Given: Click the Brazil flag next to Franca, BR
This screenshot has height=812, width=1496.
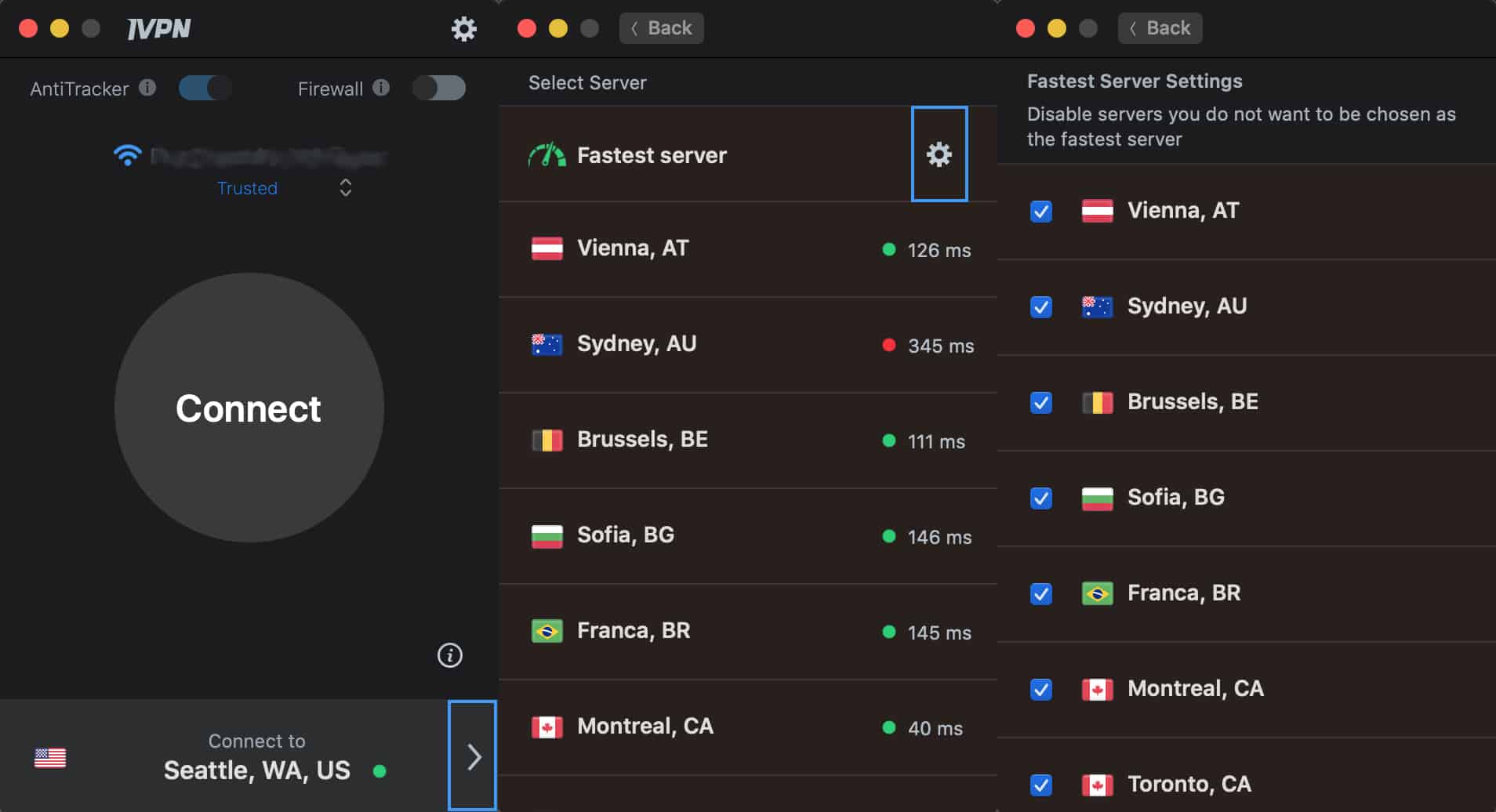Looking at the screenshot, I should click(x=547, y=630).
